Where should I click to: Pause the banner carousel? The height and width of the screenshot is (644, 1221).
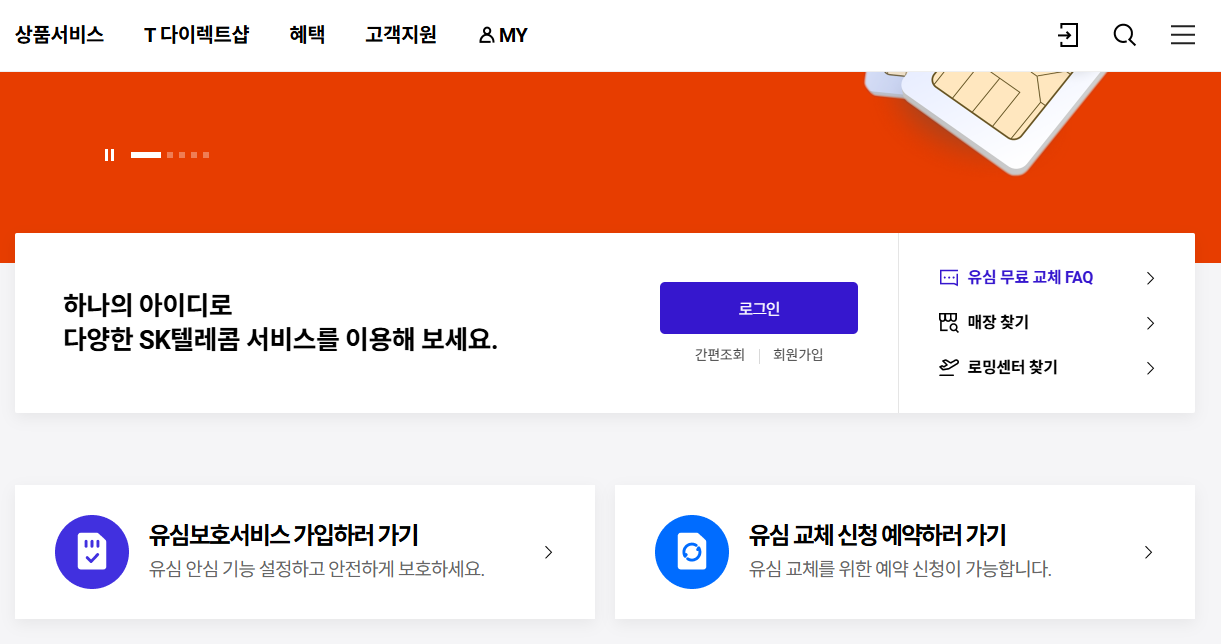[110, 155]
